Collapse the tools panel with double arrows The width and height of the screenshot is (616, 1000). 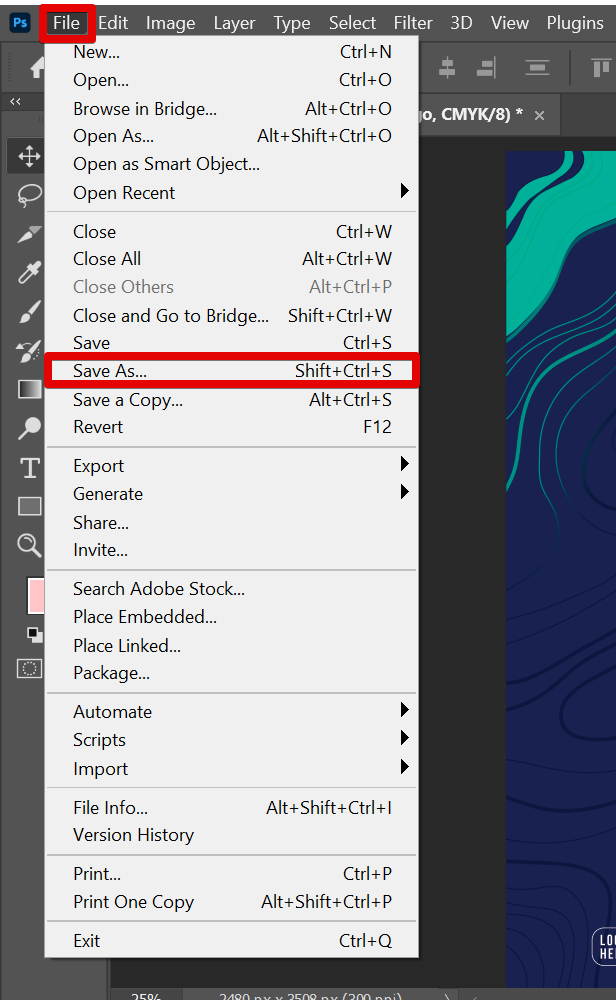point(15,101)
